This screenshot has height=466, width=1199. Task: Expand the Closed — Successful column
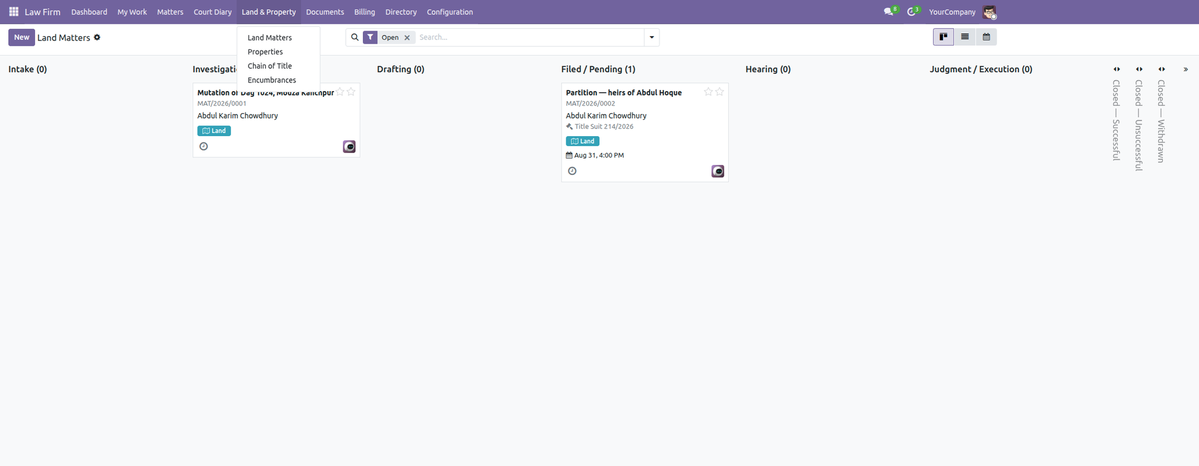[x=1116, y=69]
